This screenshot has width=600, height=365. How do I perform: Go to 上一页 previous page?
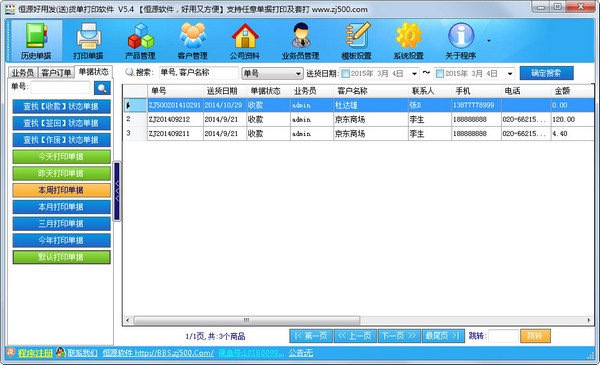click(x=355, y=336)
